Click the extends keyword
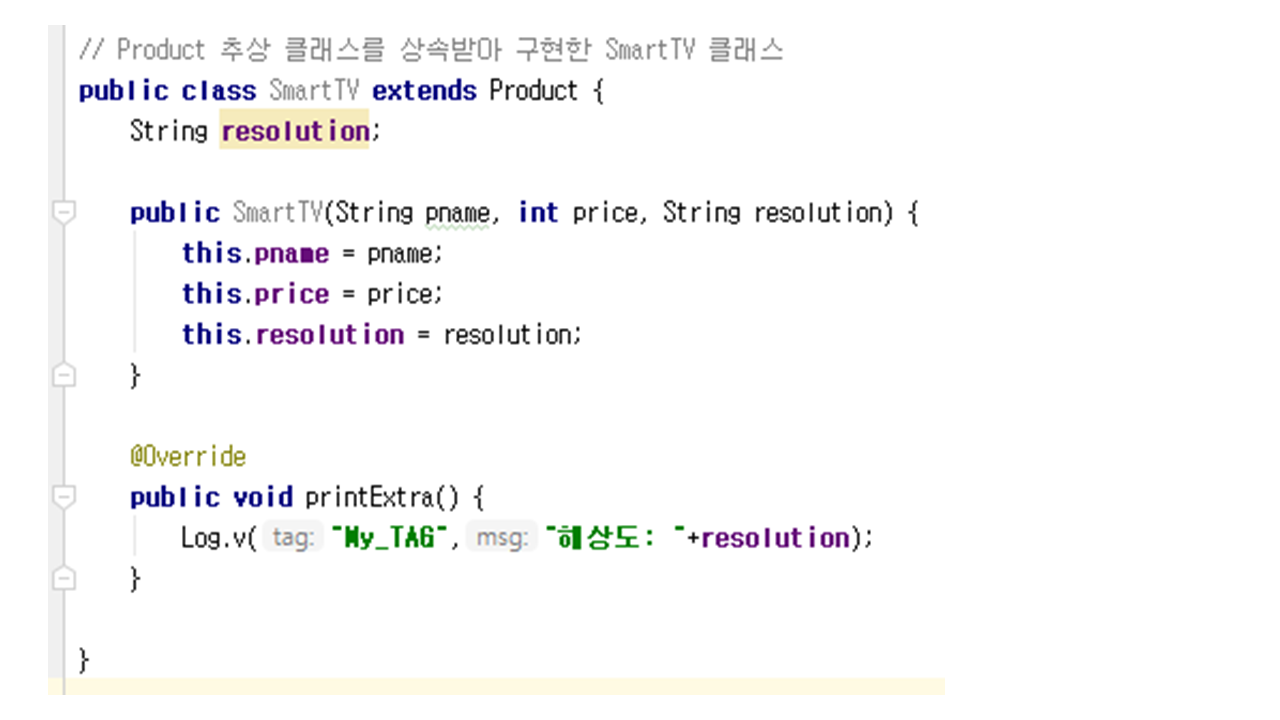 [x=424, y=91]
